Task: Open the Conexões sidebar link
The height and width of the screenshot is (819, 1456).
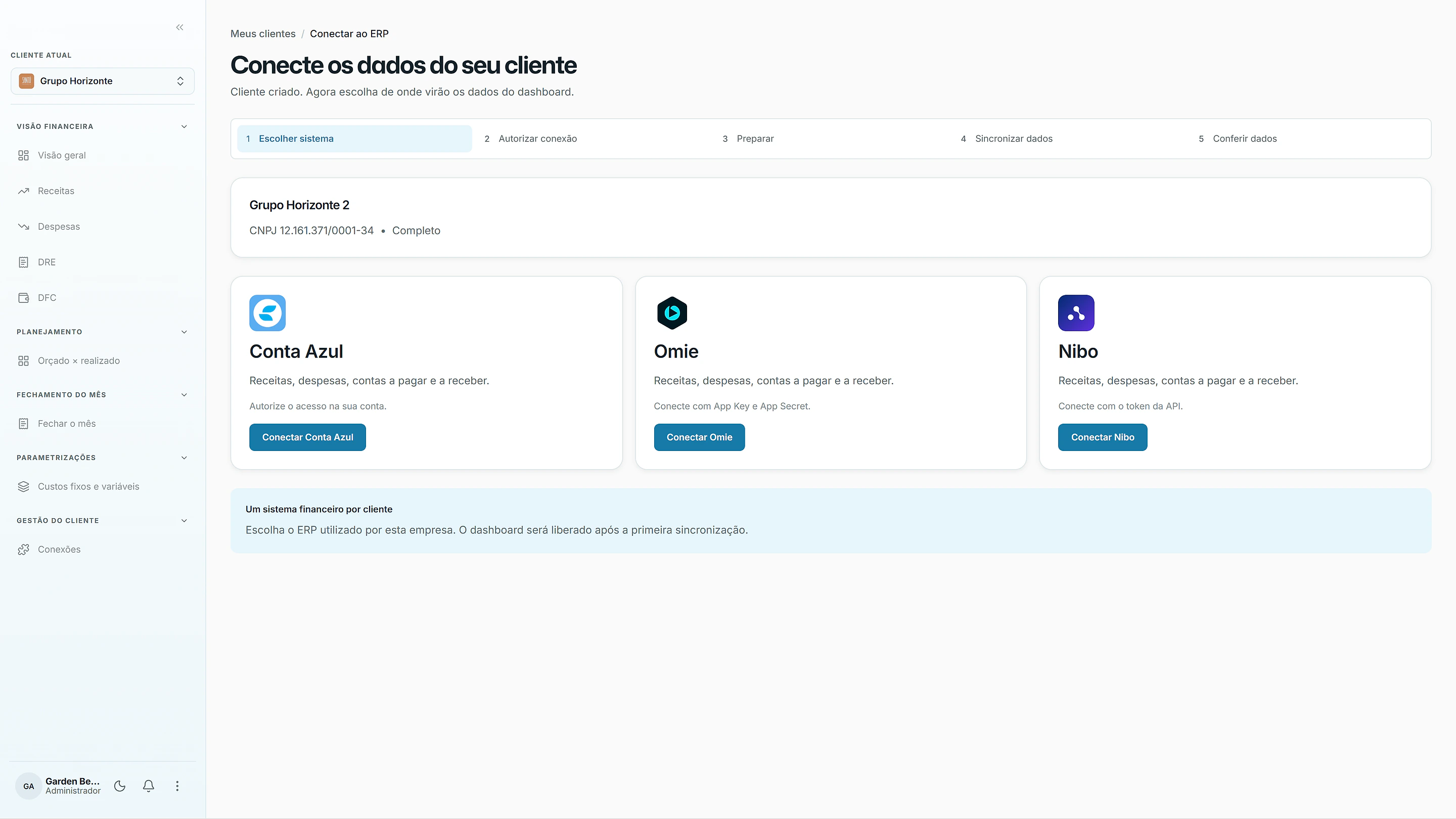Action: click(x=102, y=550)
